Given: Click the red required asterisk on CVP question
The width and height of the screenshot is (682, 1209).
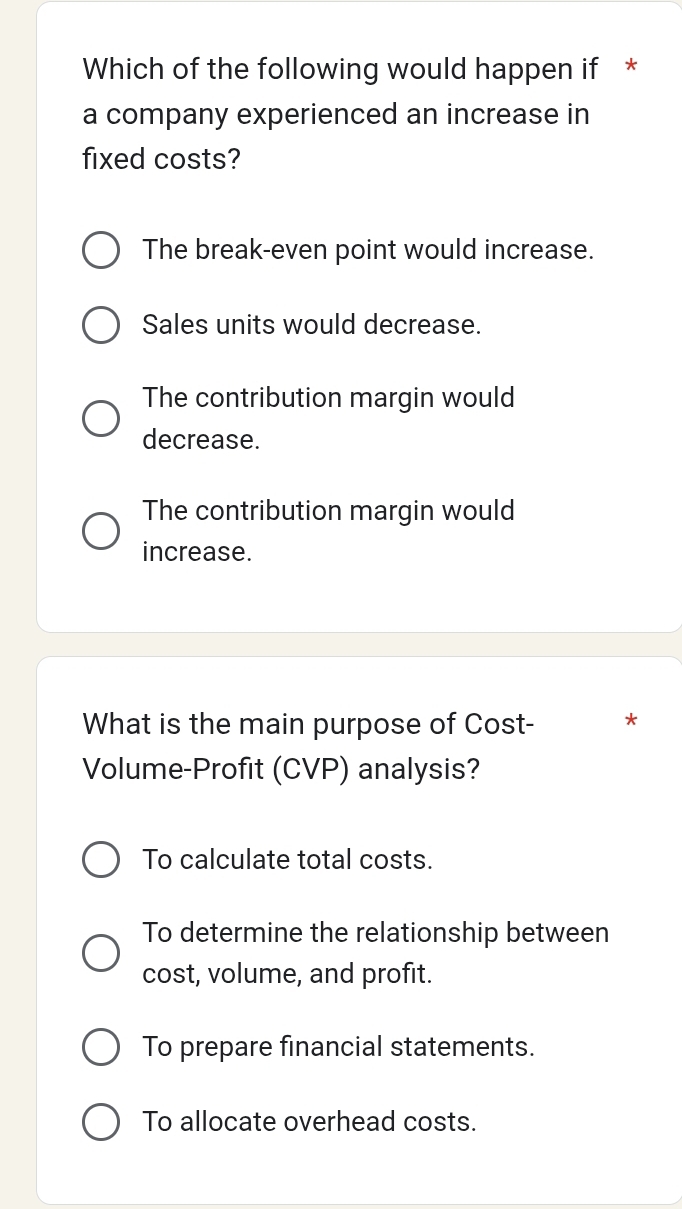Looking at the screenshot, I should pyautogui.click(x=629, y=721).
